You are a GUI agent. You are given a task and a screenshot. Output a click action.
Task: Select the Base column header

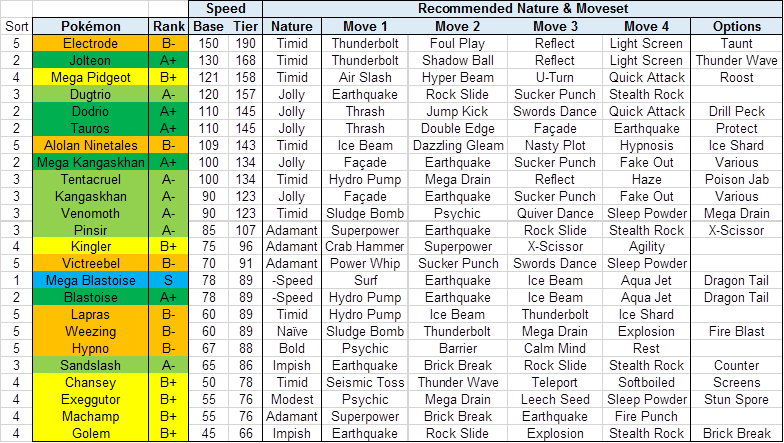(x=208, y=26)
